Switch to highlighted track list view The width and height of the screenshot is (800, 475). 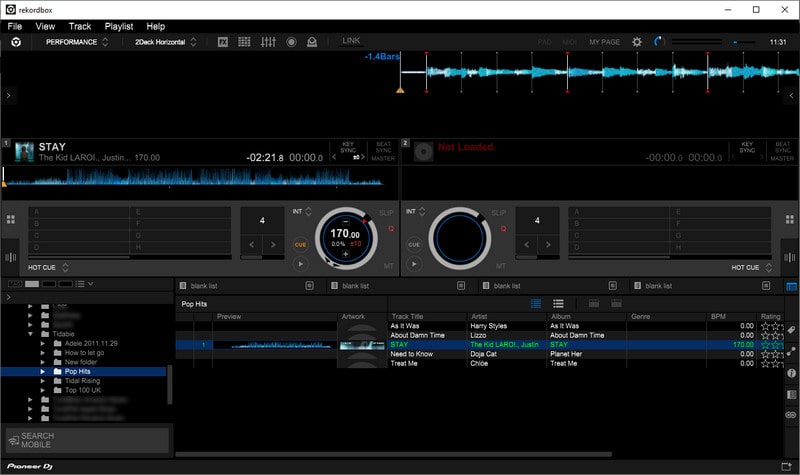click(536, 304)
